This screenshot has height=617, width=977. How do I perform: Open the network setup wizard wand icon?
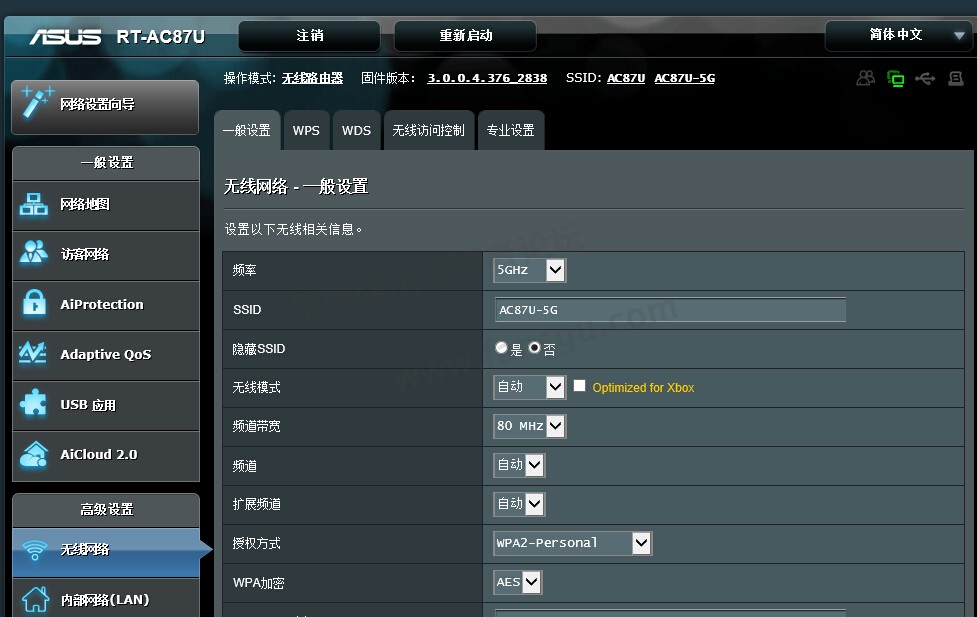click(x=36, y=103)
